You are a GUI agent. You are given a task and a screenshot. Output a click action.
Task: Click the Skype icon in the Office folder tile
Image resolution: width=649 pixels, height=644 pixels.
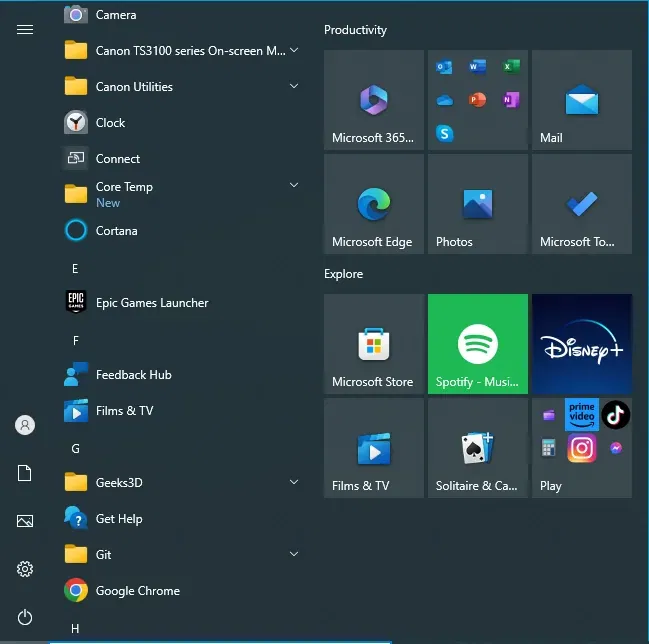[445, 133]
